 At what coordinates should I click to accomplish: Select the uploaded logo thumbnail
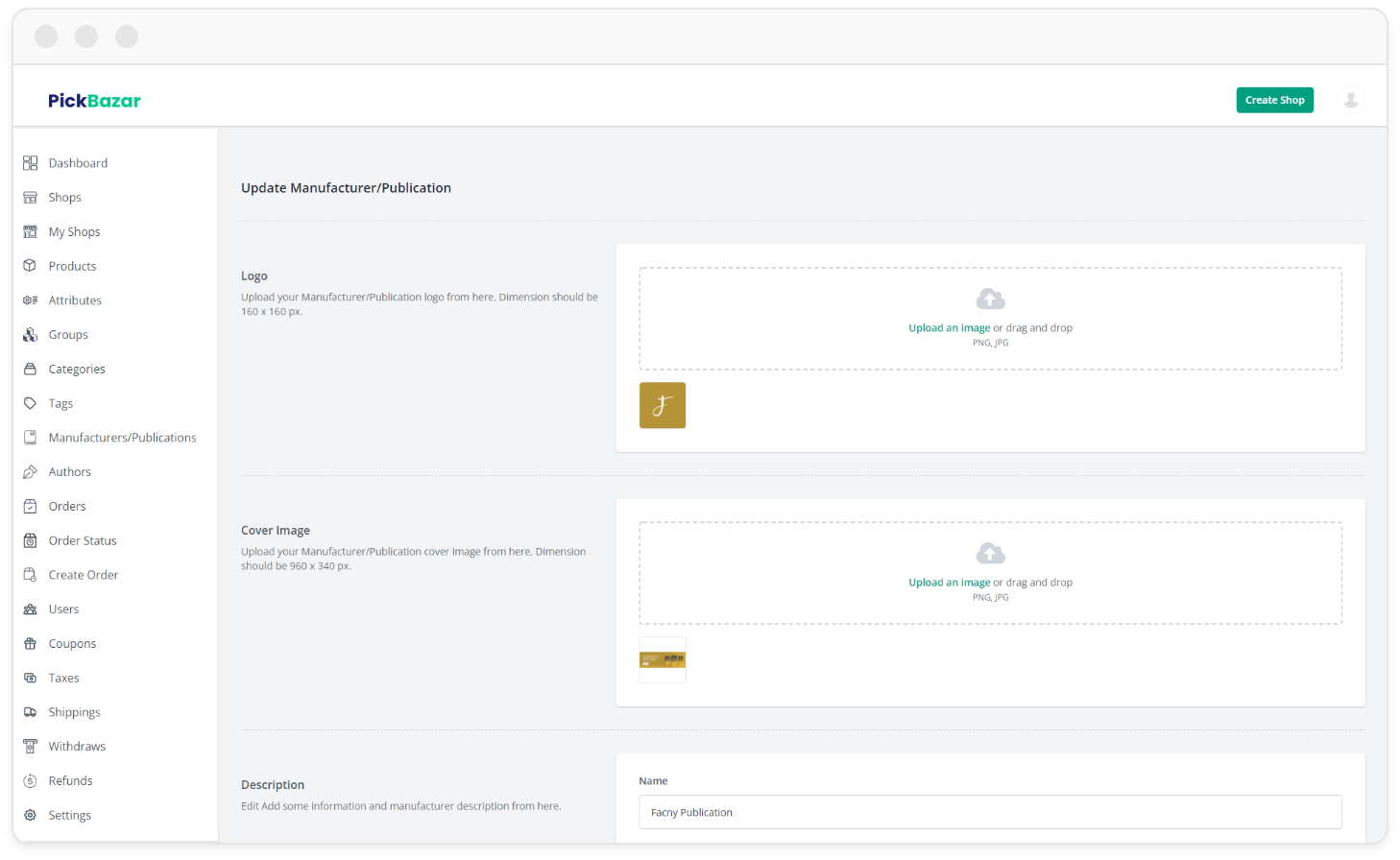coord(662,405)
